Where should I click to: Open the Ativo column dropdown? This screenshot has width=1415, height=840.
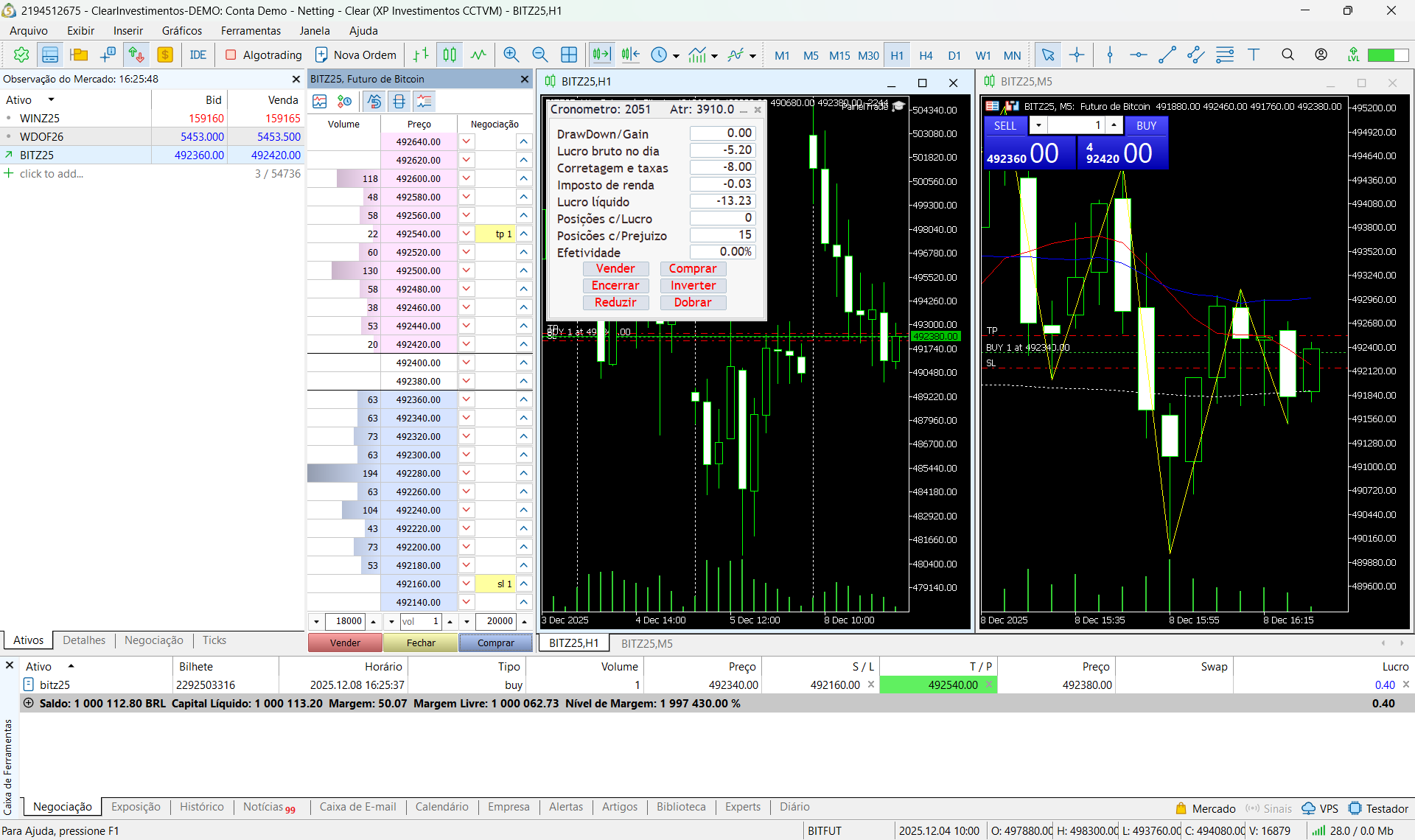click(51, 99)
